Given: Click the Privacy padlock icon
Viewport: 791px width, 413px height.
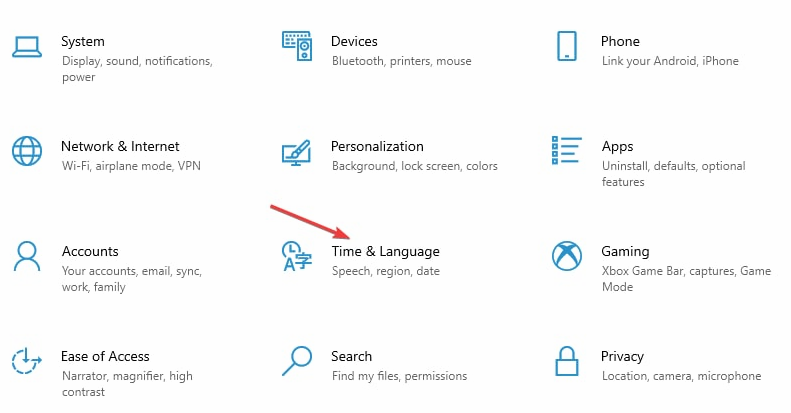Looking at the screenshot, I should tap(567, 361).
